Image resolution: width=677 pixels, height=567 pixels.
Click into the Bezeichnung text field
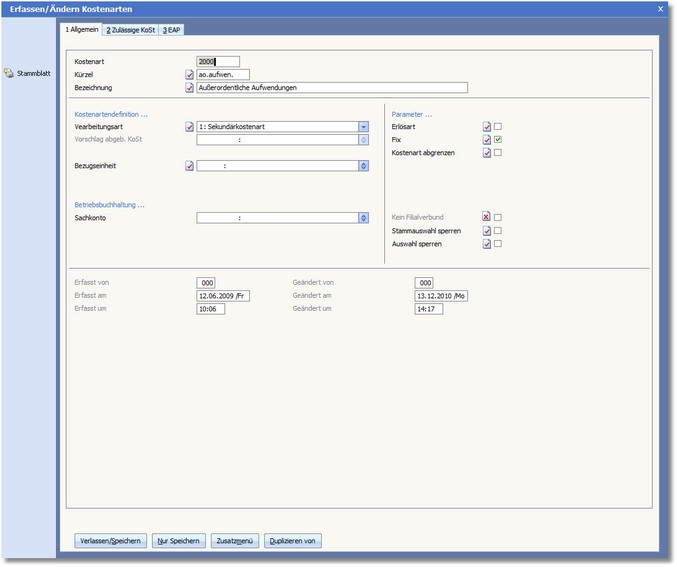point(331,87)
